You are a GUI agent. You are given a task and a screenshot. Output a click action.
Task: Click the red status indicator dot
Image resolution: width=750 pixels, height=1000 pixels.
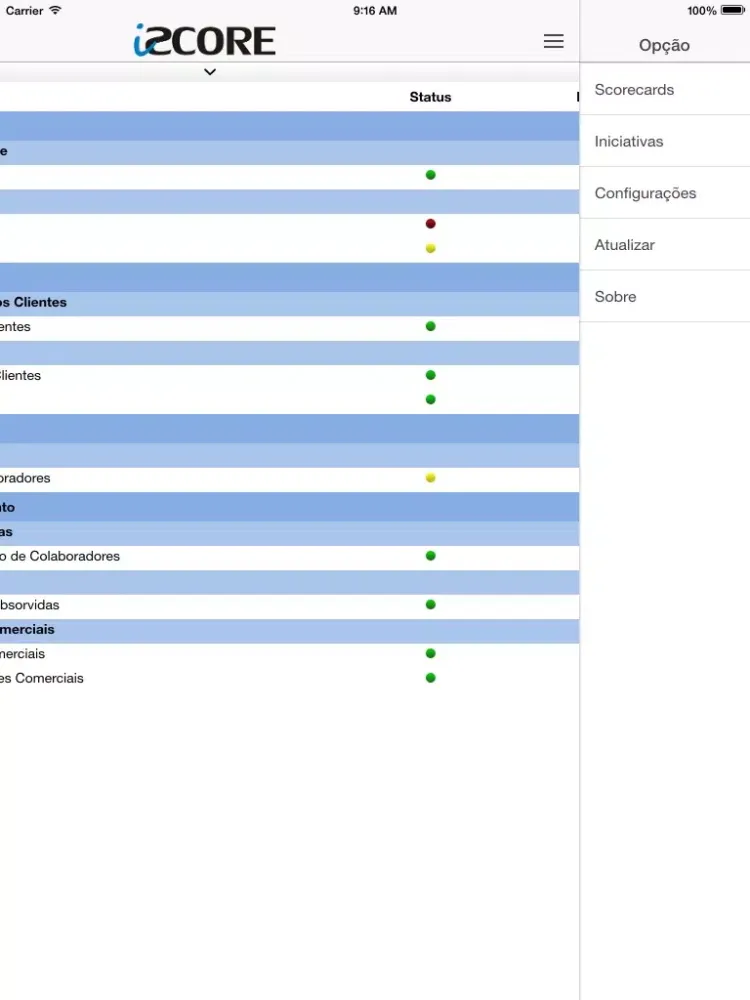tap(430, 224)
